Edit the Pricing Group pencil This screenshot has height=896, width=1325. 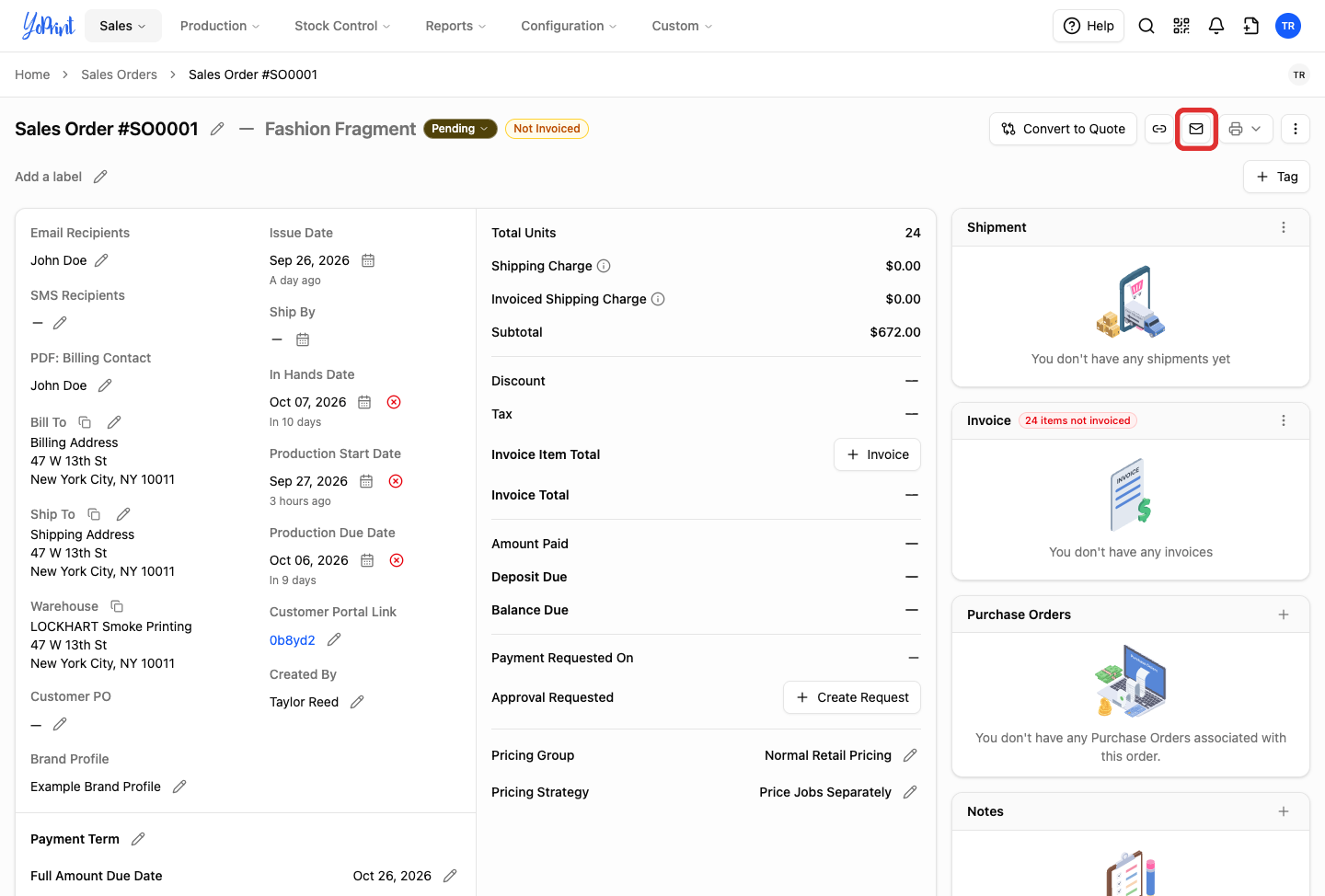910,755
